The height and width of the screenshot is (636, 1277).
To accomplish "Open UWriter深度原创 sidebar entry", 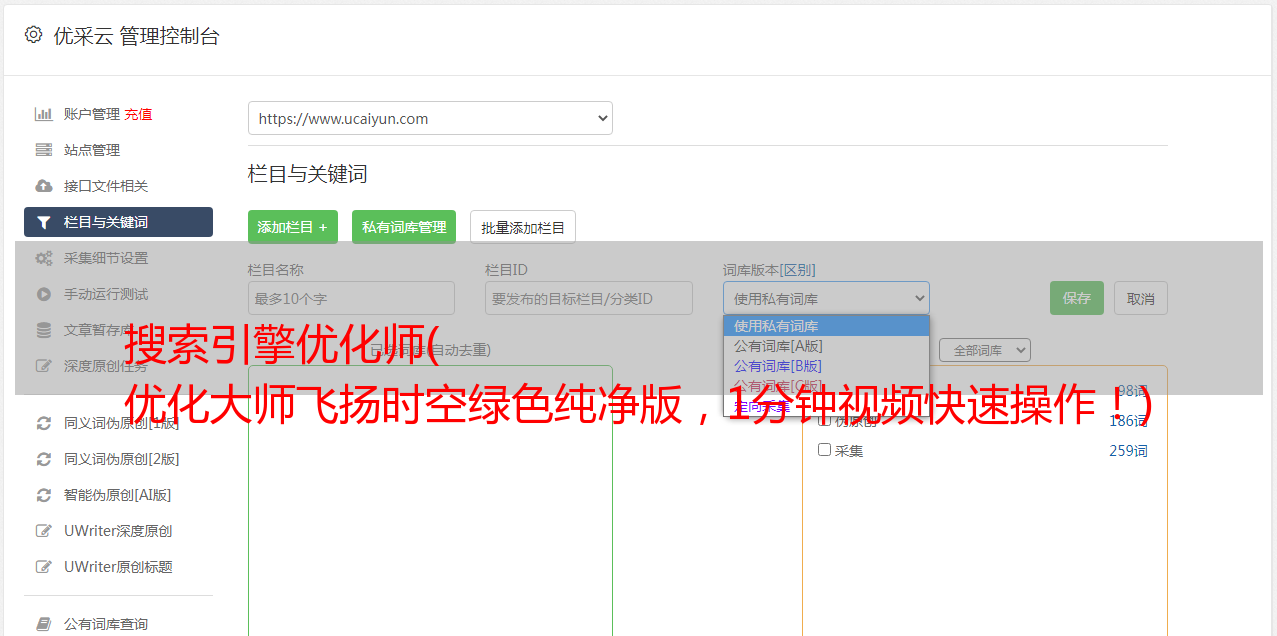I will pos(118,531).
